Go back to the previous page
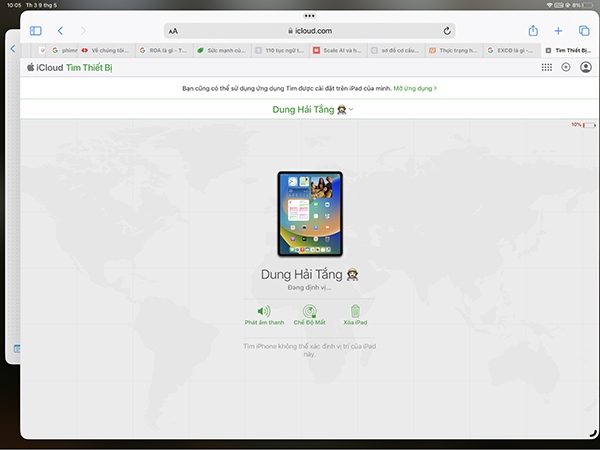 point(61,31)
